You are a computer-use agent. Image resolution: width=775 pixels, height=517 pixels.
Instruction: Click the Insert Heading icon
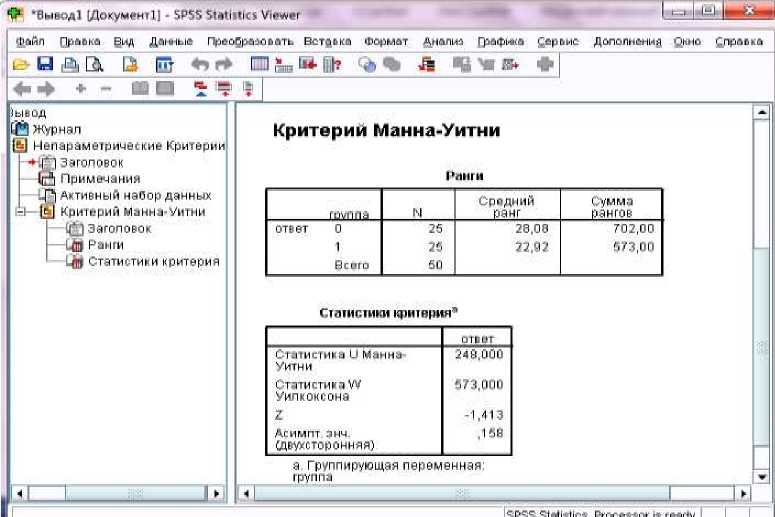[x=201, y=89]
